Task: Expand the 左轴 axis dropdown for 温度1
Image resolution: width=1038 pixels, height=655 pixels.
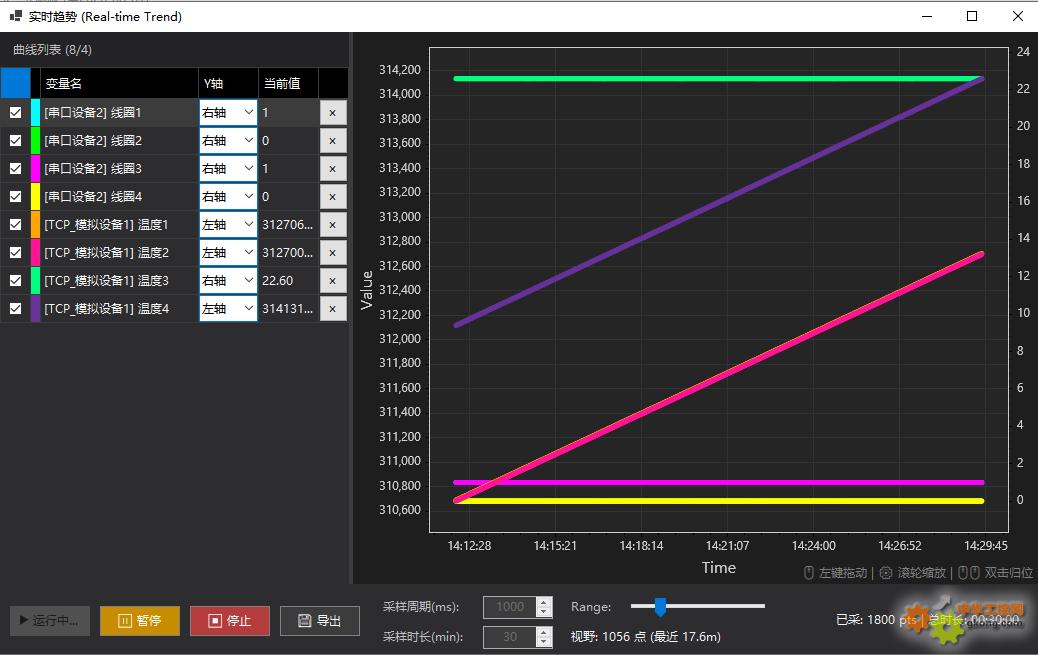Action: [228, 225]
